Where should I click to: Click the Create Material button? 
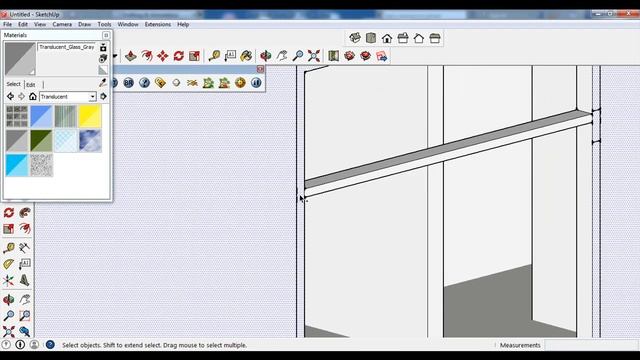coord(103,59)
